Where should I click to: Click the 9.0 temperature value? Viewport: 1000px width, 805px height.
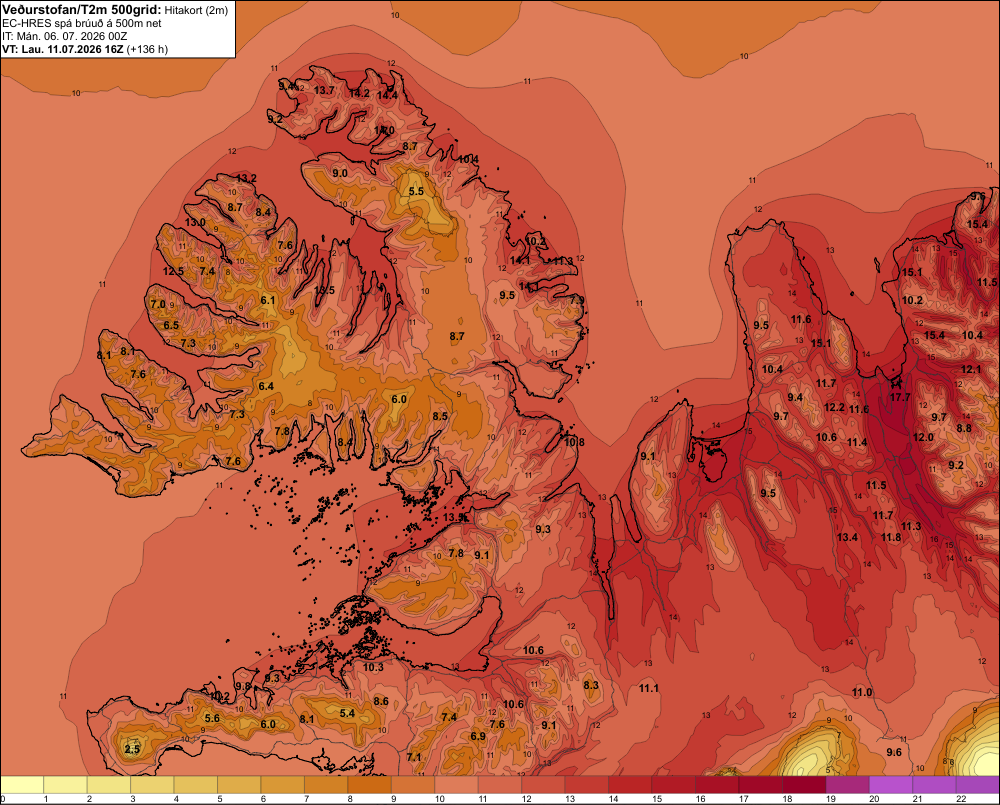(340, 174)
